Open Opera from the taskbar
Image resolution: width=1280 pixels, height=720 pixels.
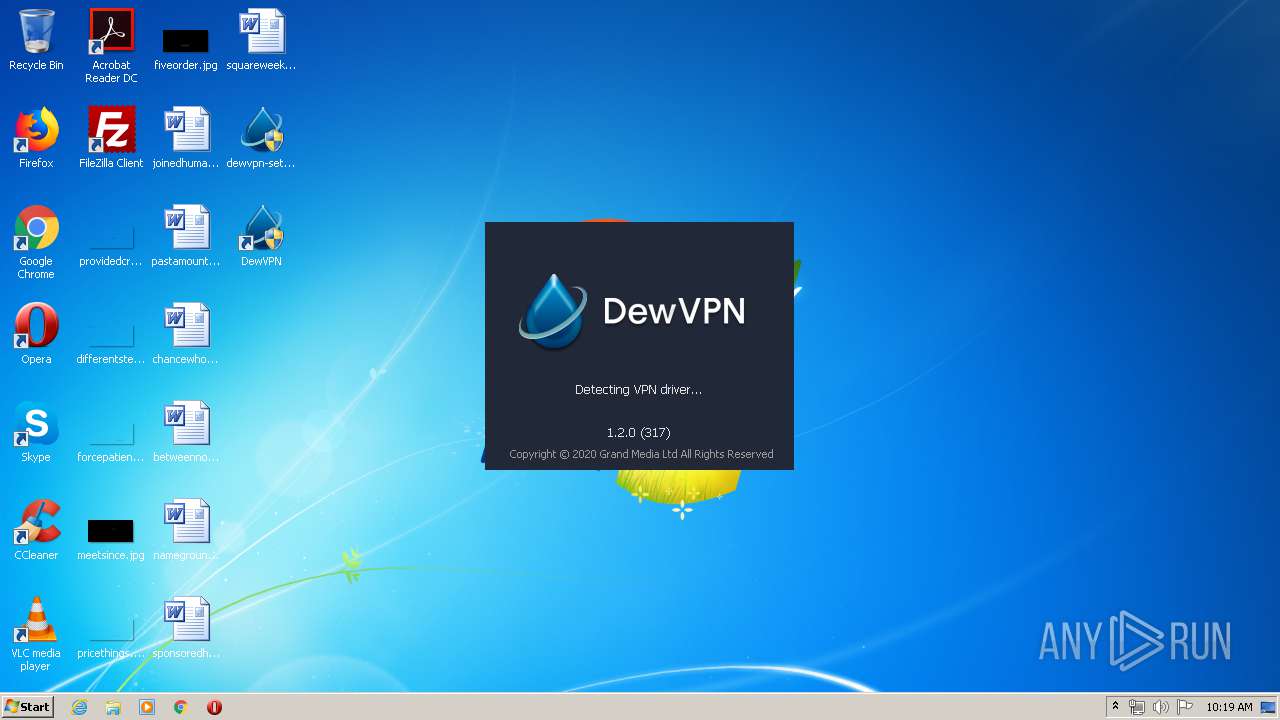(214, 707)
